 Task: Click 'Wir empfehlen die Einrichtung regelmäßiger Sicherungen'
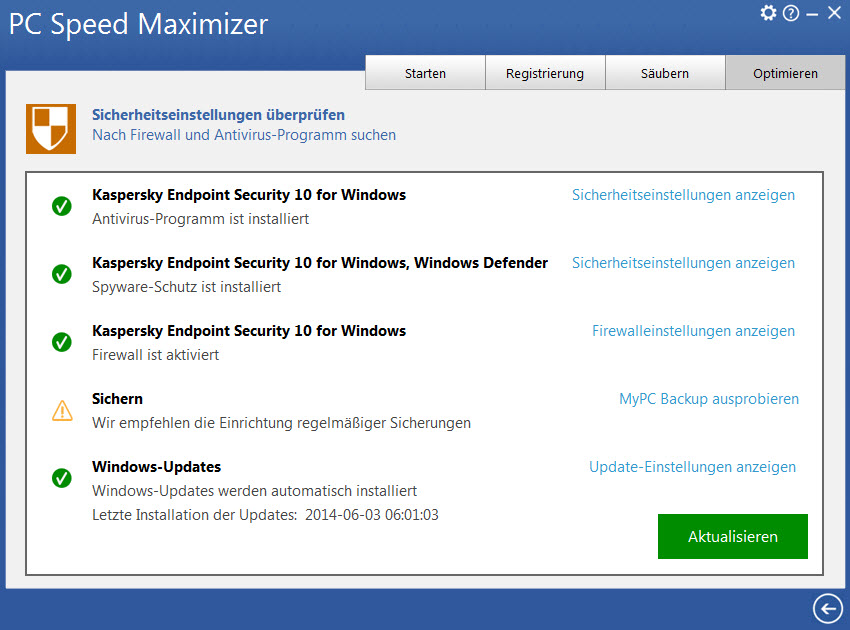(x=281, y=423)
